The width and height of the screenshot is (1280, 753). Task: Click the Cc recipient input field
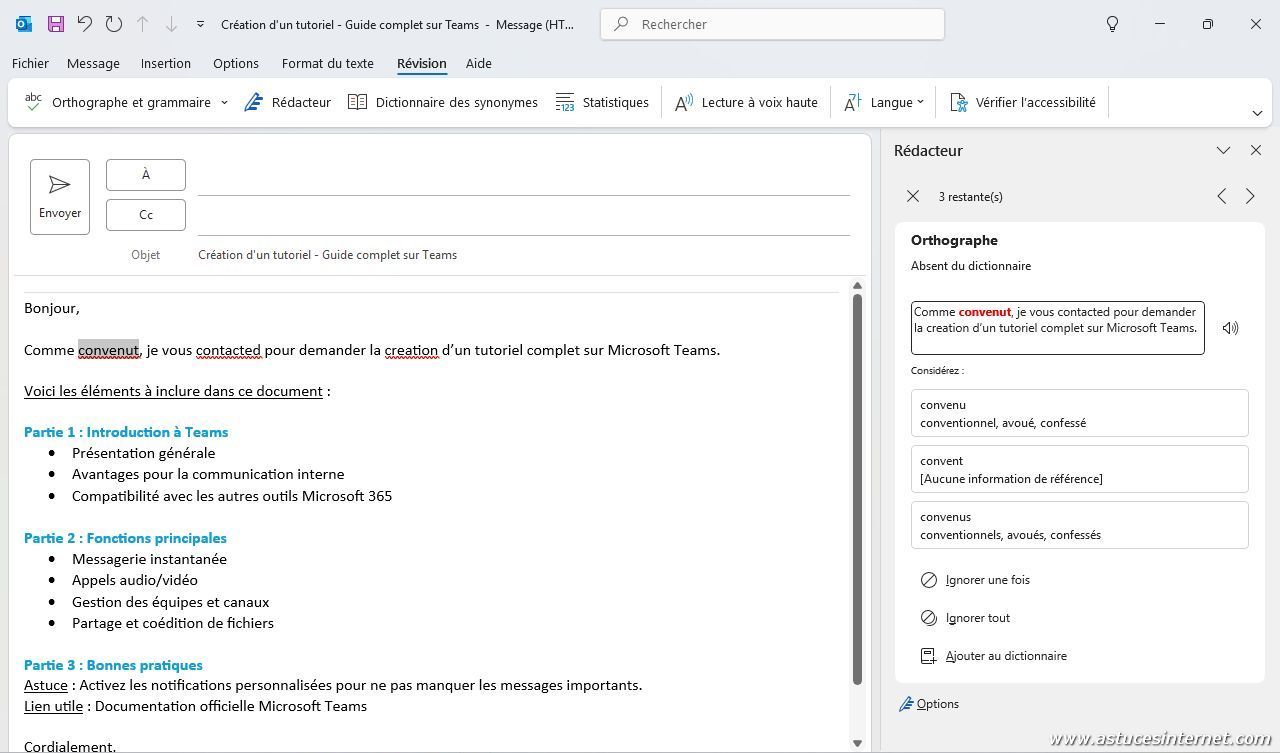[524, 216]
